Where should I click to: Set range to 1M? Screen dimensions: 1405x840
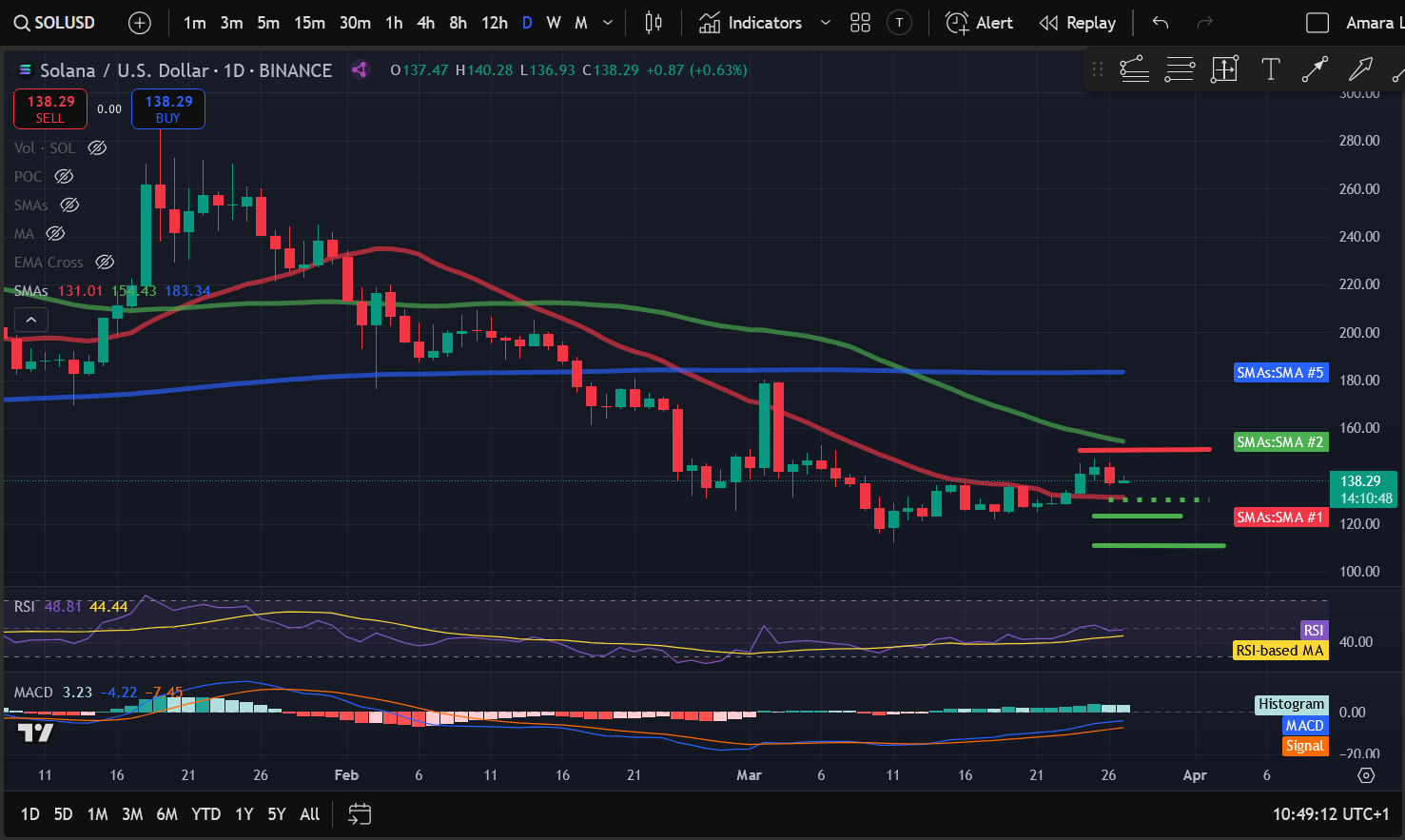click(x=97, y=814)
